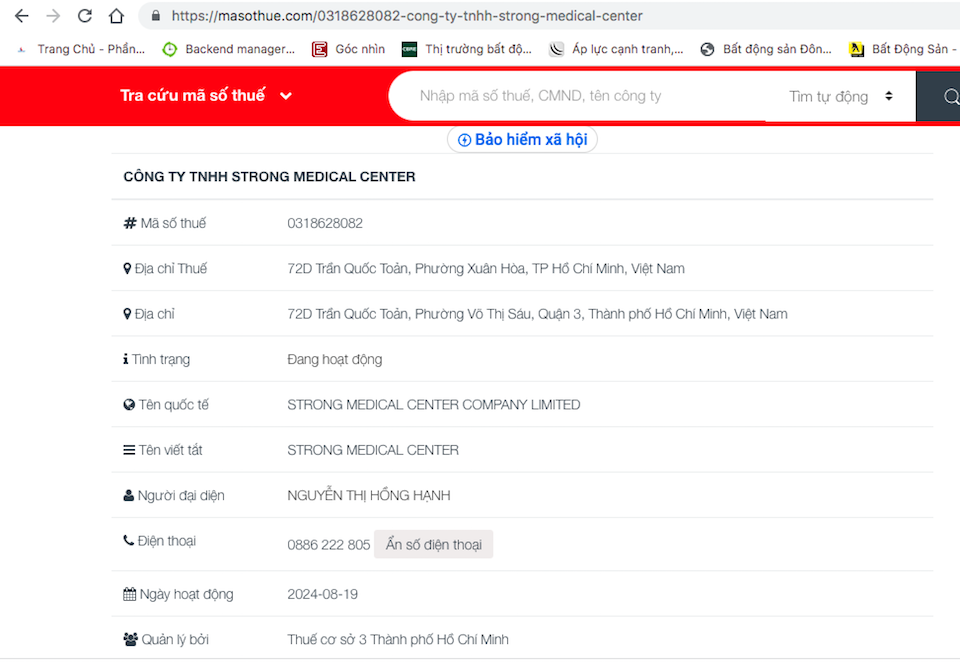Image resolution: width=960 pixels, height=664 pixels.
Task: Click the search magnifier icon
Action: point(950,96)
